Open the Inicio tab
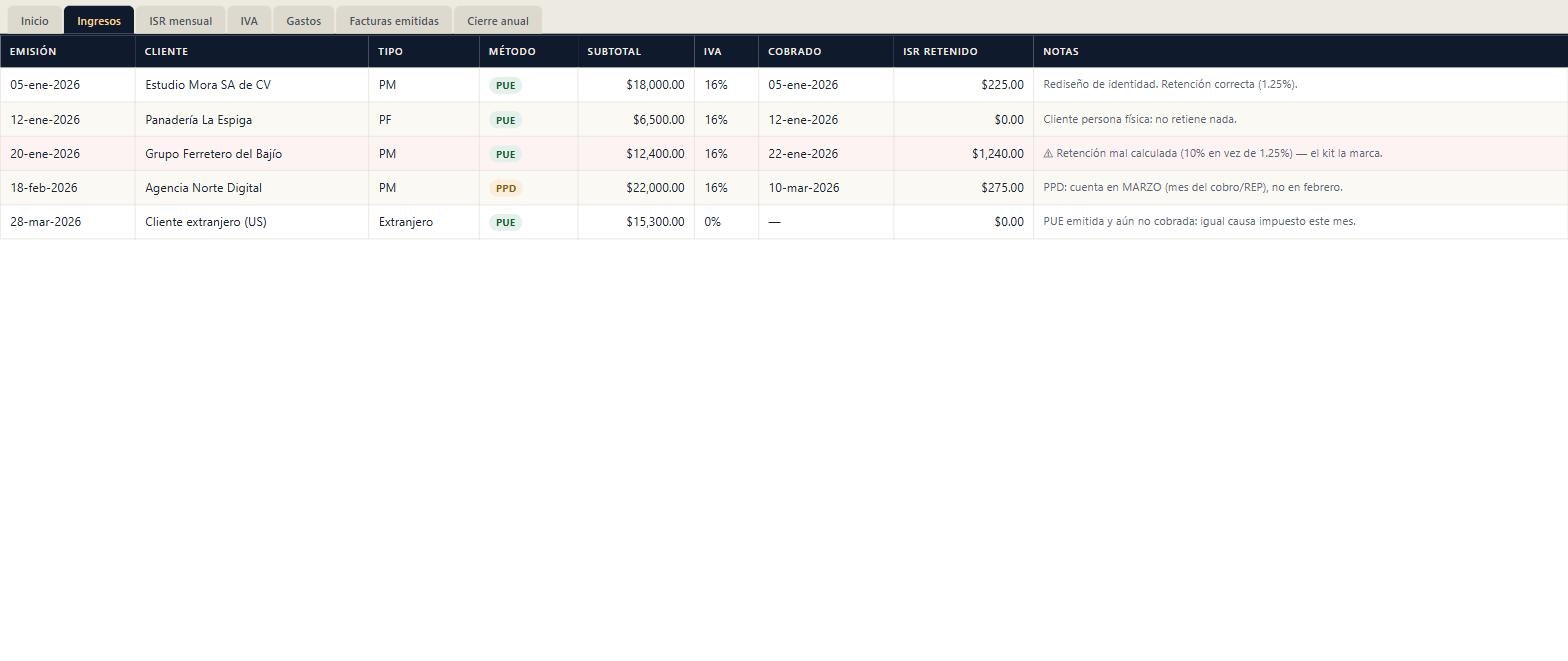 [35, 20]
